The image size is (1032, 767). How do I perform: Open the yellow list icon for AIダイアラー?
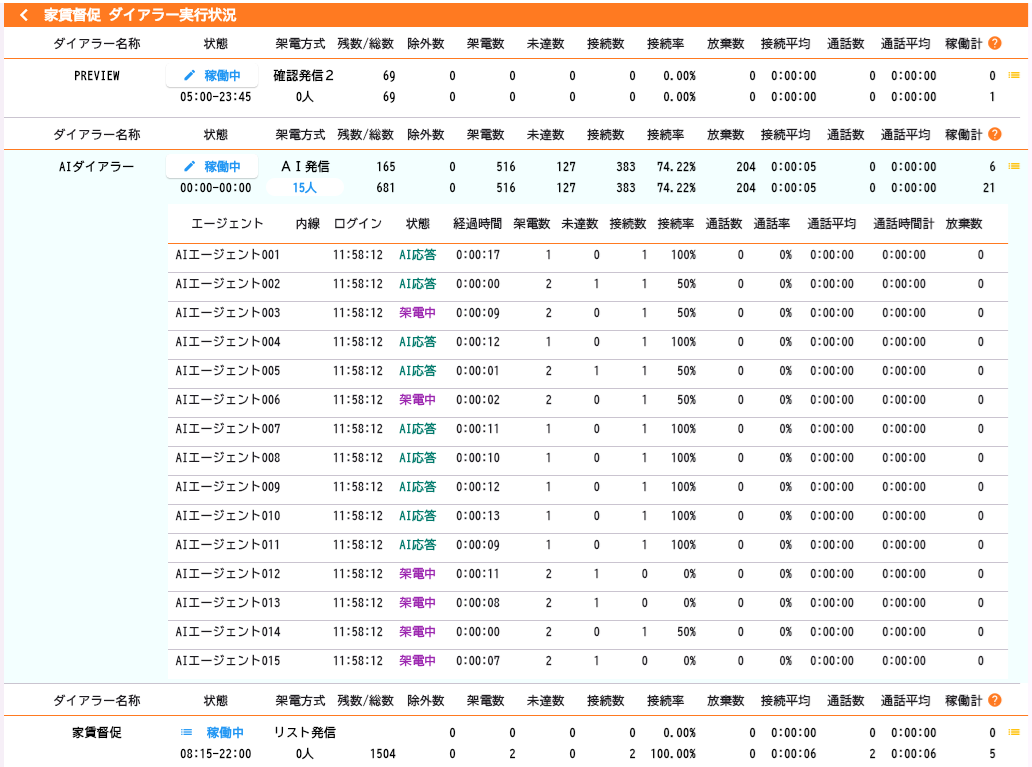click(1014, 166)
